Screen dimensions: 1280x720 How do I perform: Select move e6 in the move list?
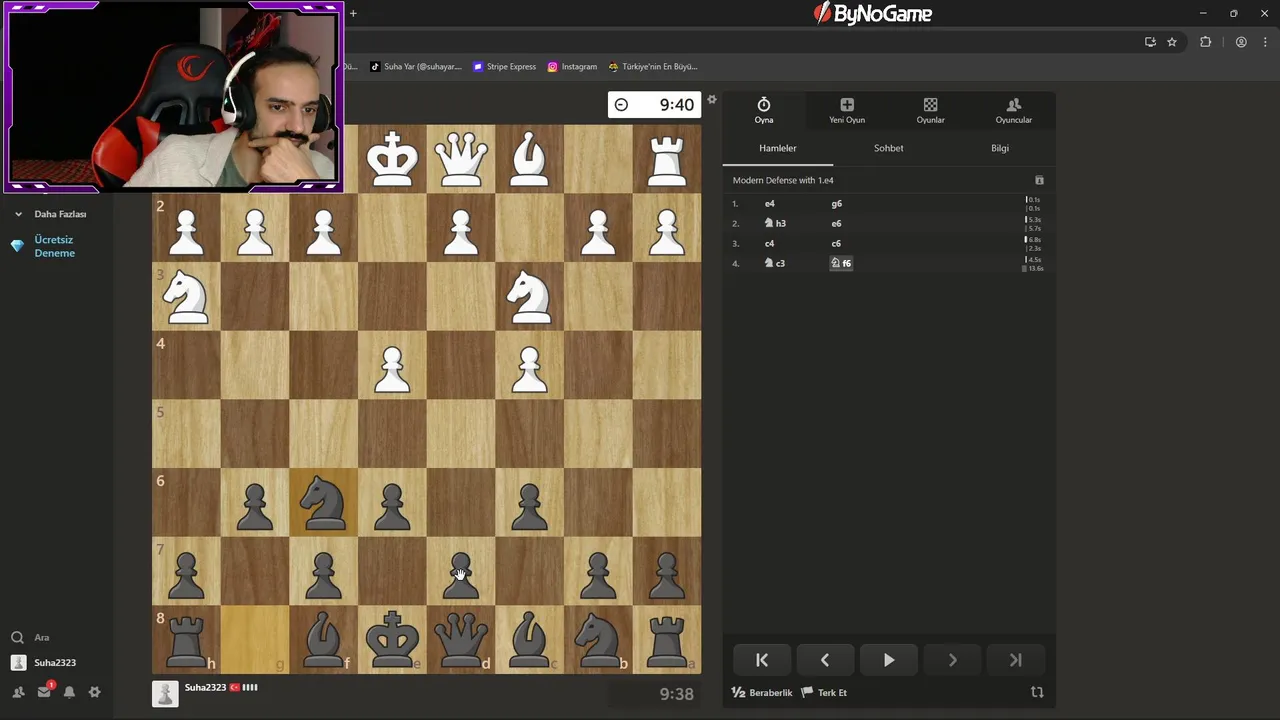click(837, 223)
